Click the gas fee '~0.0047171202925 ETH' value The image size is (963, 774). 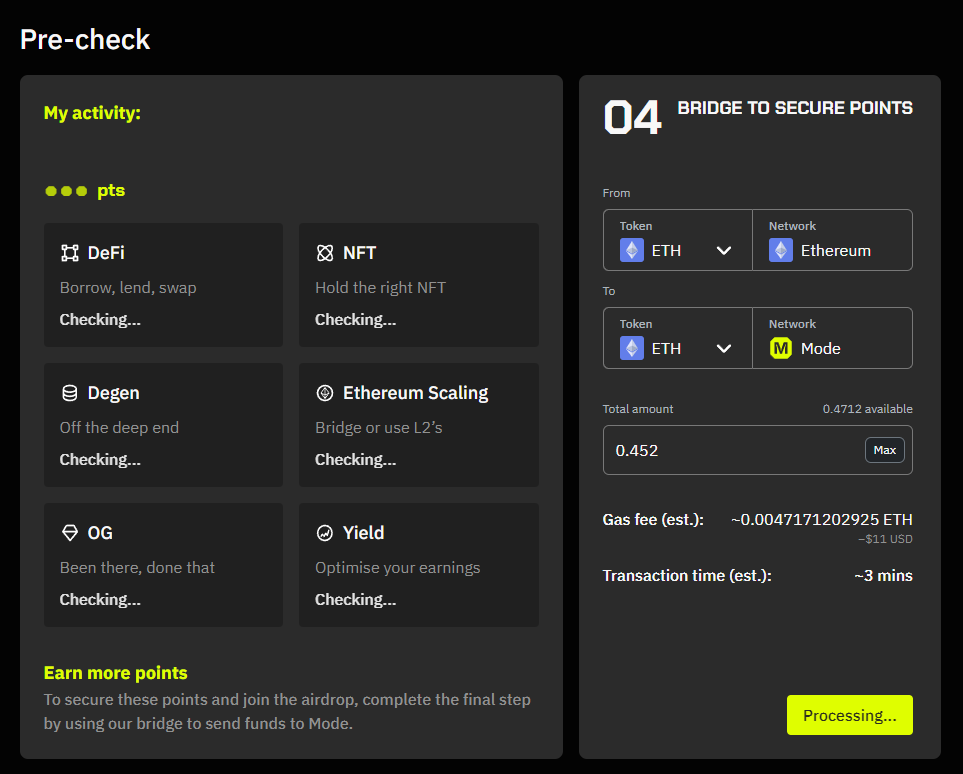[822, 520]
